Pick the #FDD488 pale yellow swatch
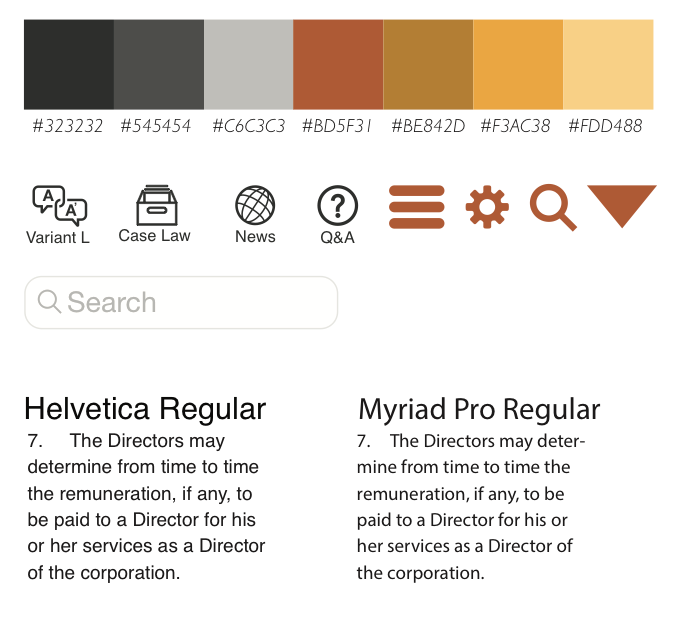685x622 pixels. pyautogui.click(x=608, y=64)
